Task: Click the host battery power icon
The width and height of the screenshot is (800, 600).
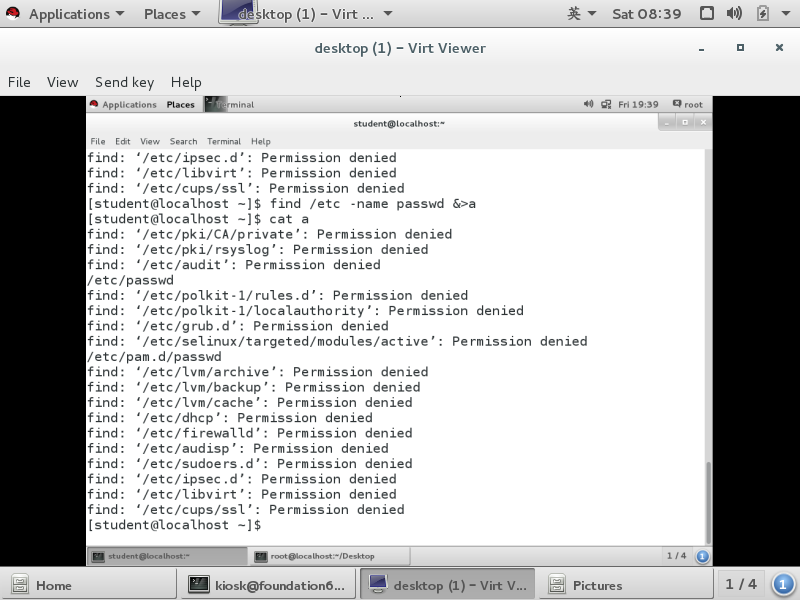Action: tap(762, 13)
